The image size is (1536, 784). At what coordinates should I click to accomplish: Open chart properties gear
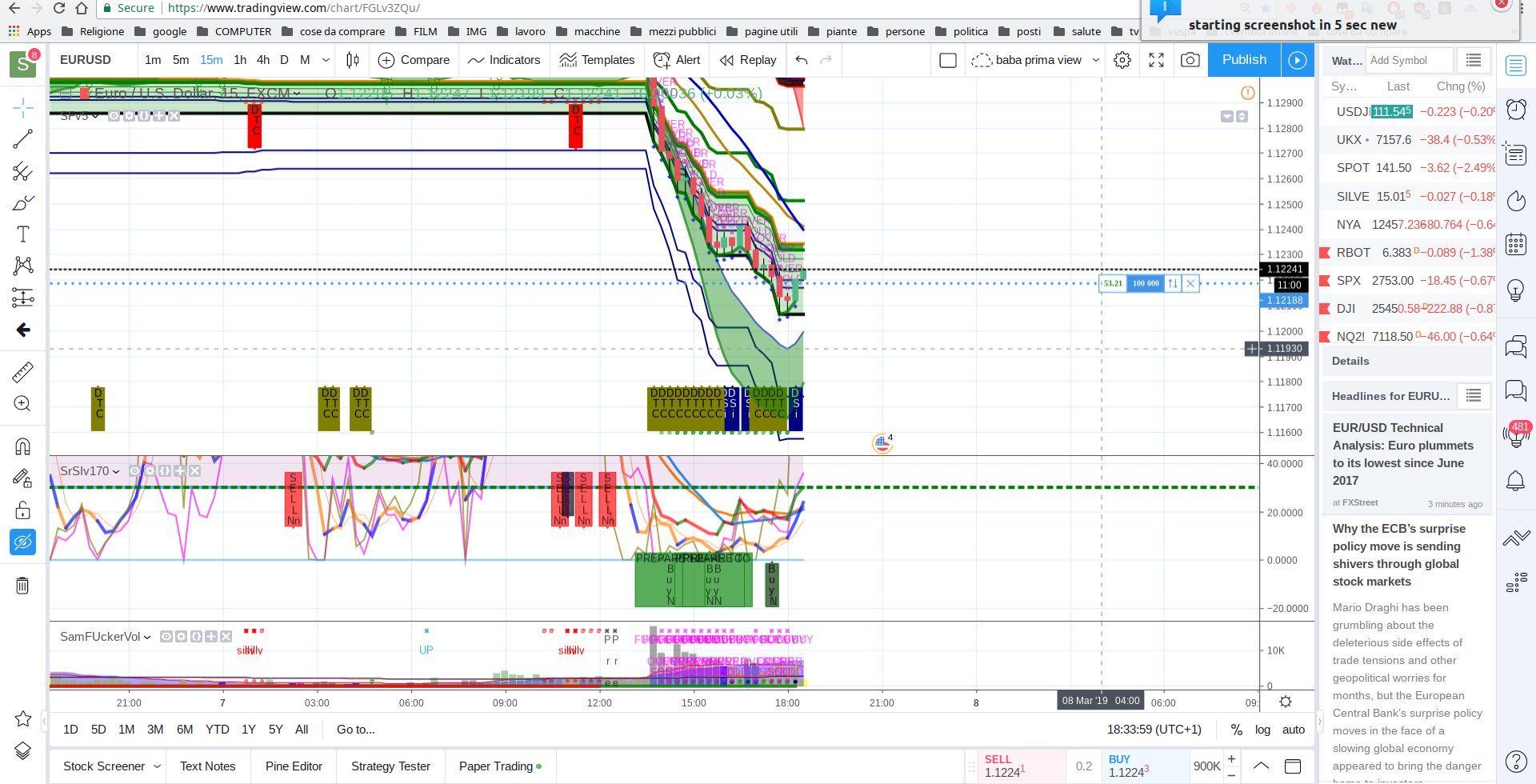(1122, 60)
